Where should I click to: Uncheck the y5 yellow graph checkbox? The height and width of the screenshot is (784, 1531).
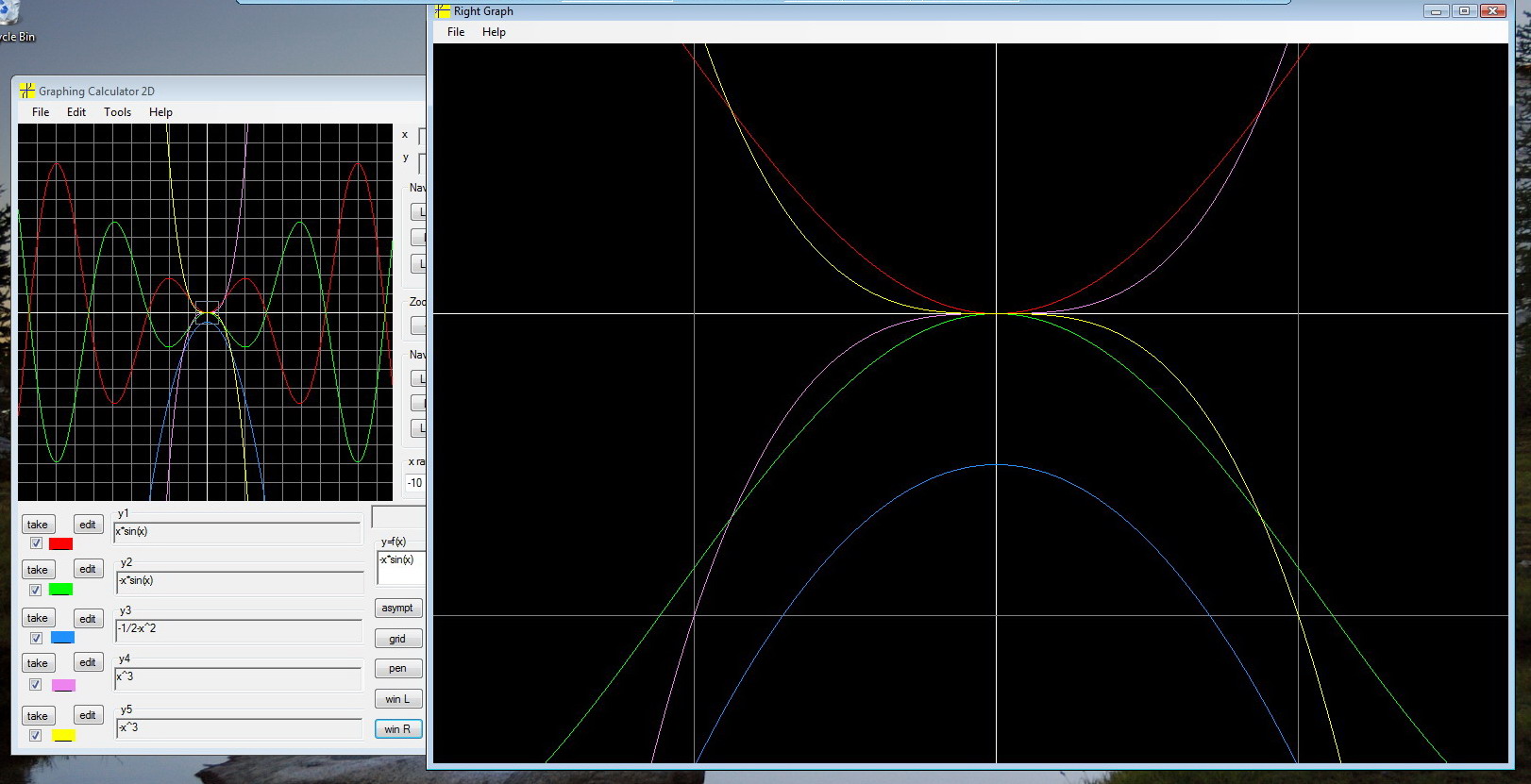36,735
